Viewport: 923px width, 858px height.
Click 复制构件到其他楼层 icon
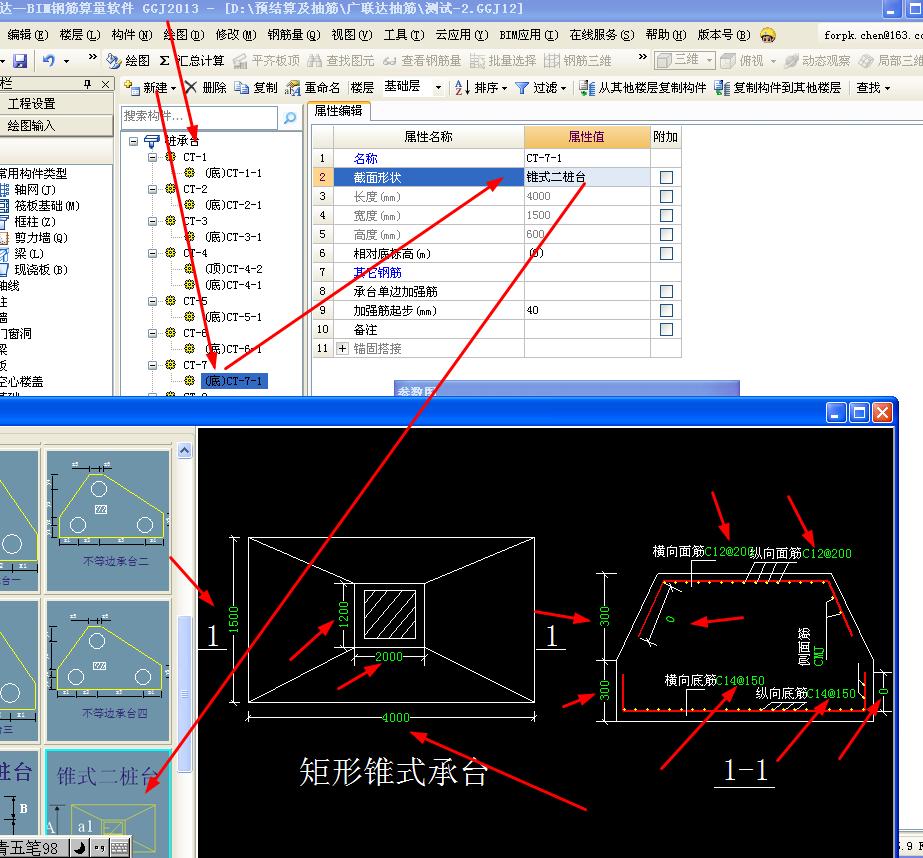[722, 88]
